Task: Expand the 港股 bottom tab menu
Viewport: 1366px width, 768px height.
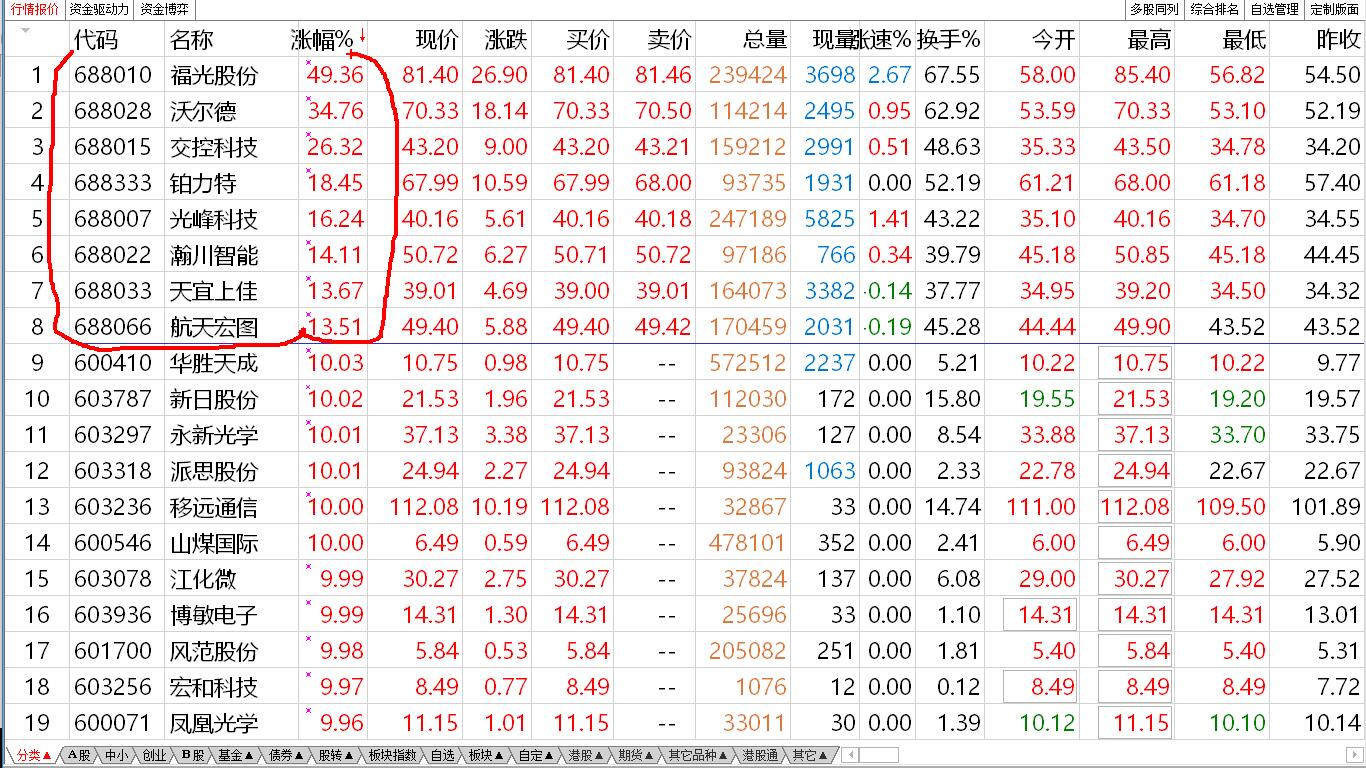Action: point(586,755)
